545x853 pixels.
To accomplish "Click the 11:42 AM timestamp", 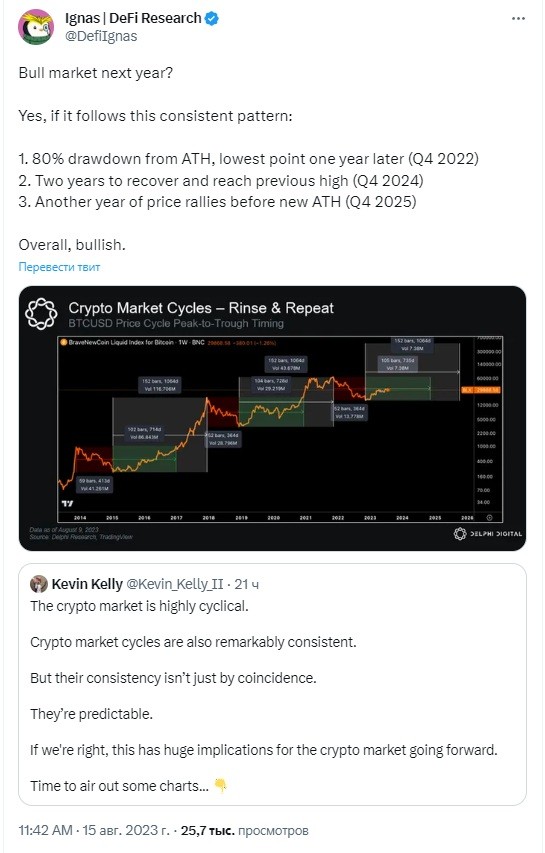I will [45, 830].
